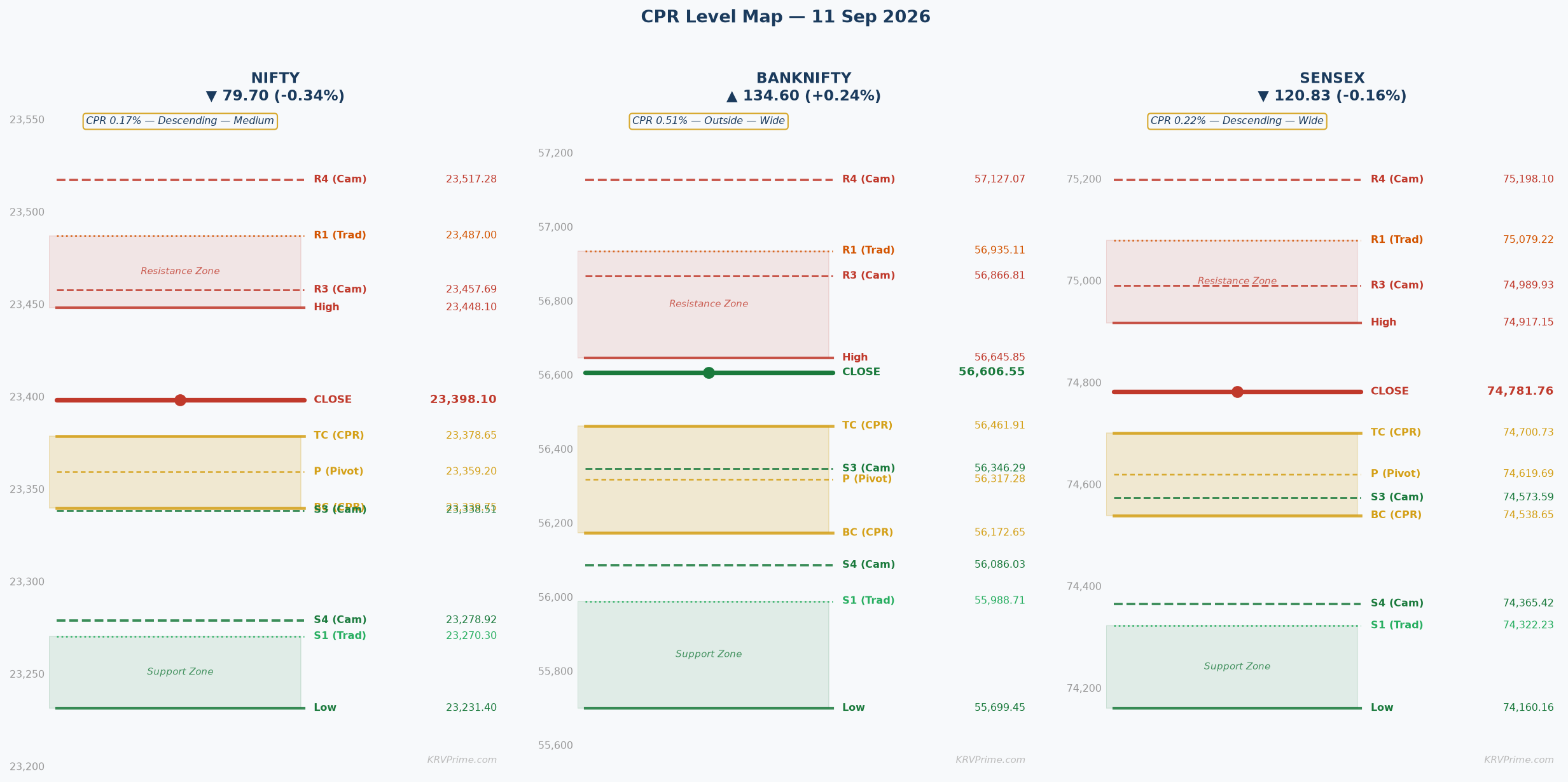Click SENSEX BC (CPR) value 74,538.65

coord(1529,515)
